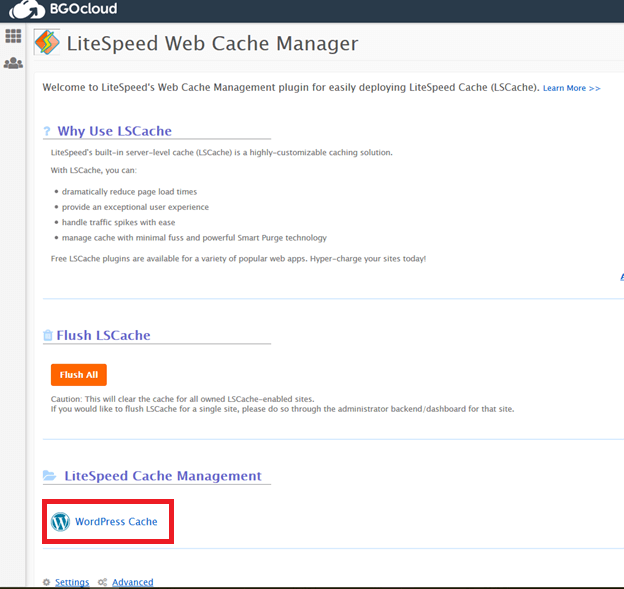
Task: Click the trash icon next to Flush LSCache
Action: point(48,335)
